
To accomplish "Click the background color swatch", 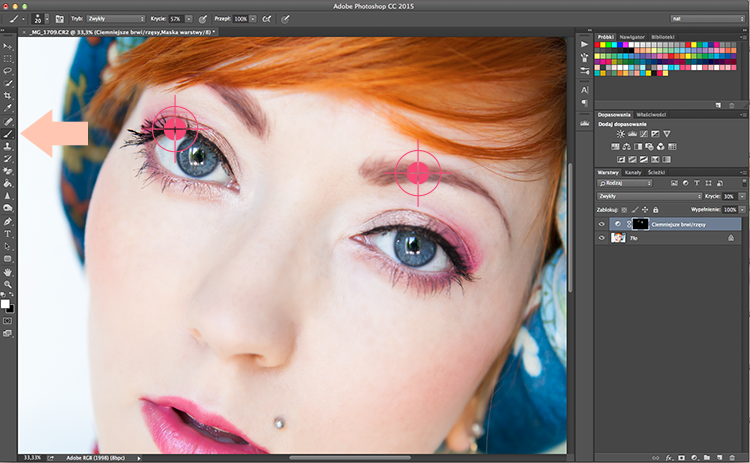I will pos(11,309).
